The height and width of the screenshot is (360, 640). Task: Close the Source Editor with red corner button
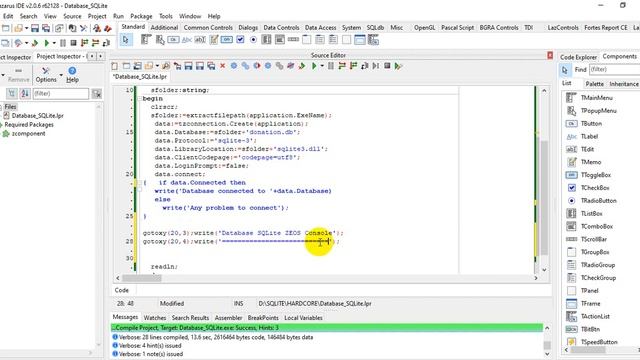pos(550,55)
